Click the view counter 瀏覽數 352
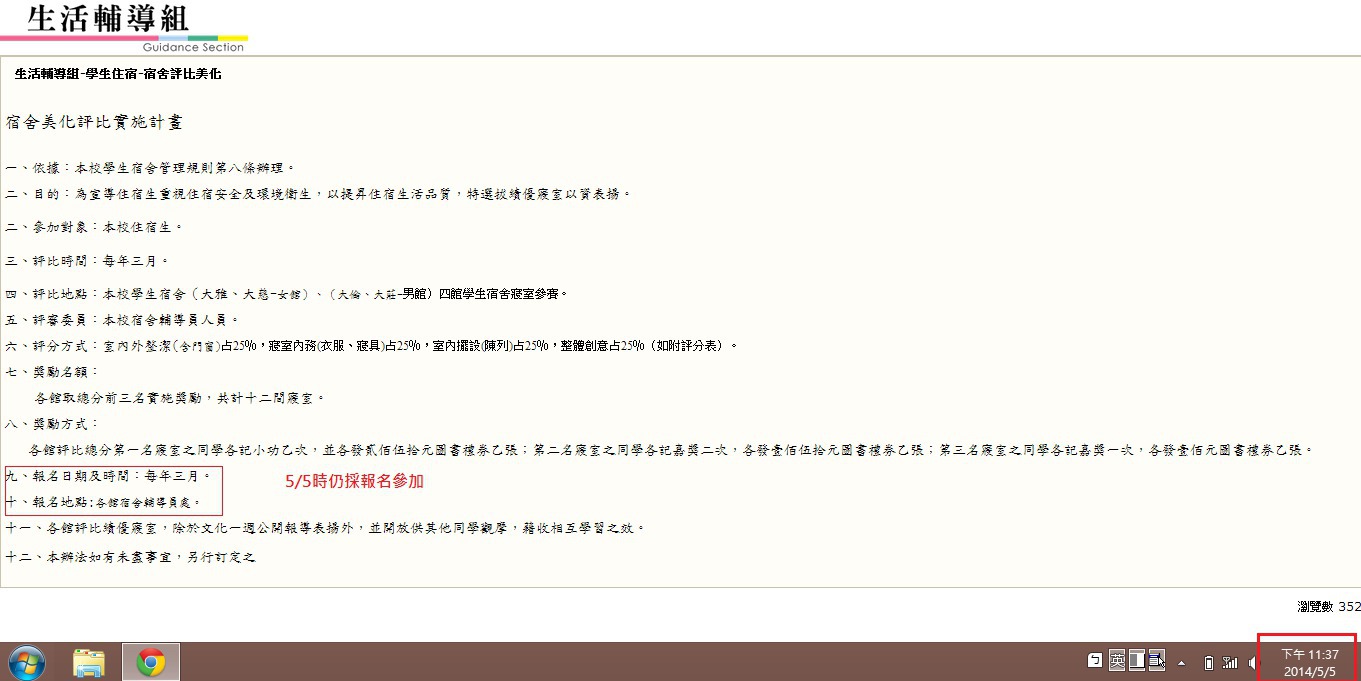The height and width of the screenshot is (681, 1361). pyautogui.click(x=1329, y=606)
